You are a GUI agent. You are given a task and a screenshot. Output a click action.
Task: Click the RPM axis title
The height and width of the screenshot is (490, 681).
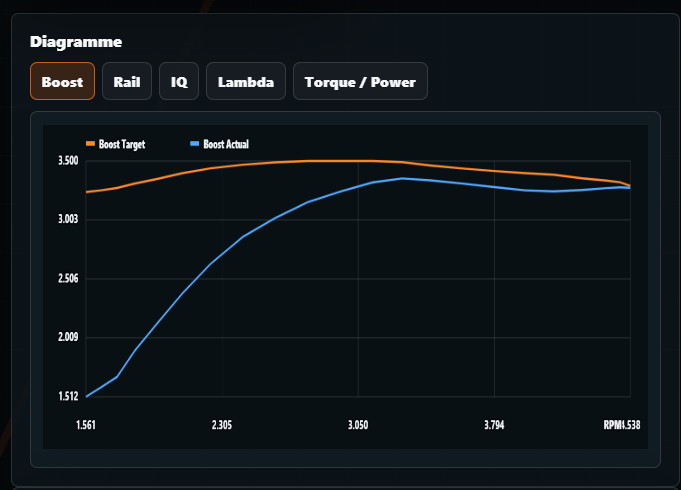pyautogui.click(x=613, y=425)
